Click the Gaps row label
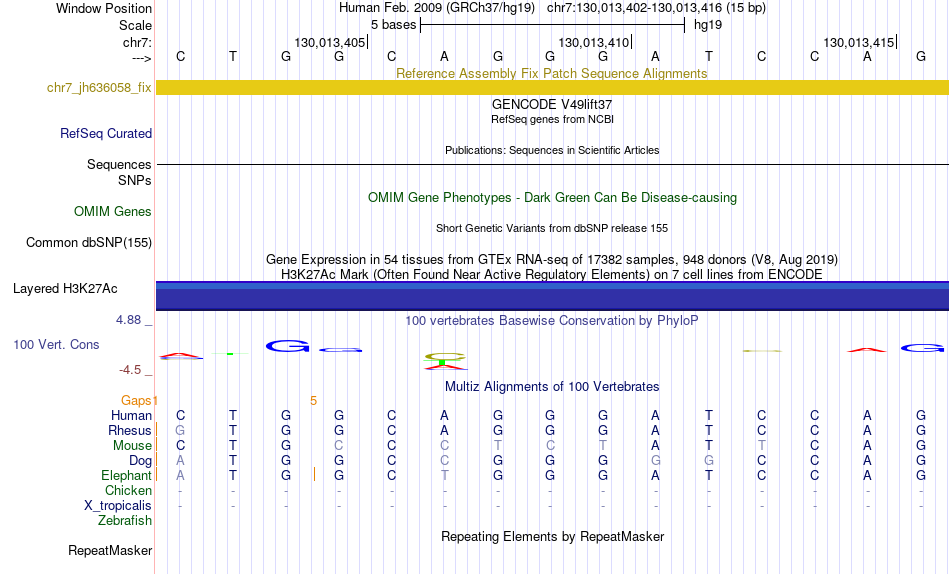950x574 pixels. (136, 401)
